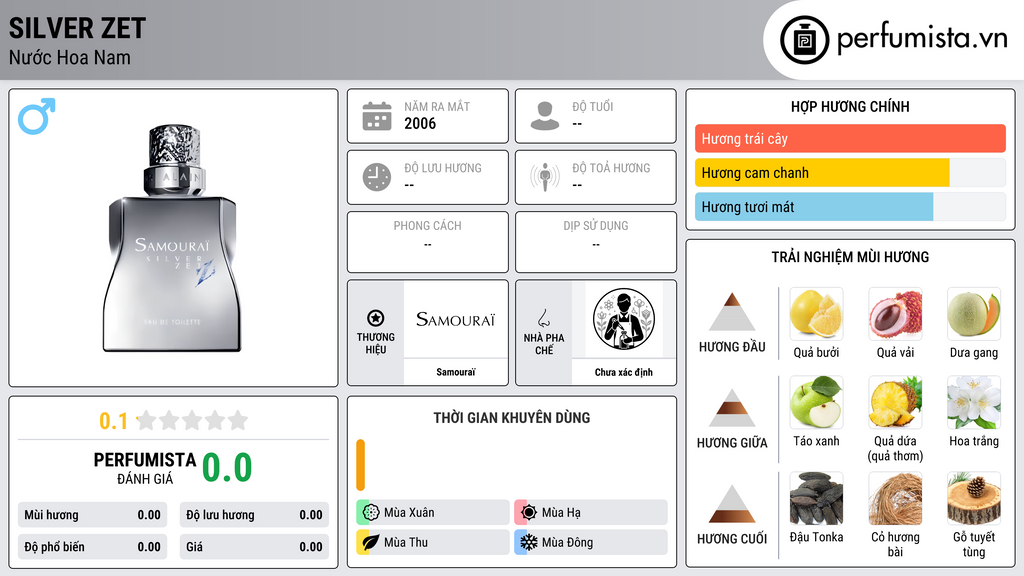Click the perfumer illustration above Chưa xác định
1024x576 pixels.
(x=624, y=319)
